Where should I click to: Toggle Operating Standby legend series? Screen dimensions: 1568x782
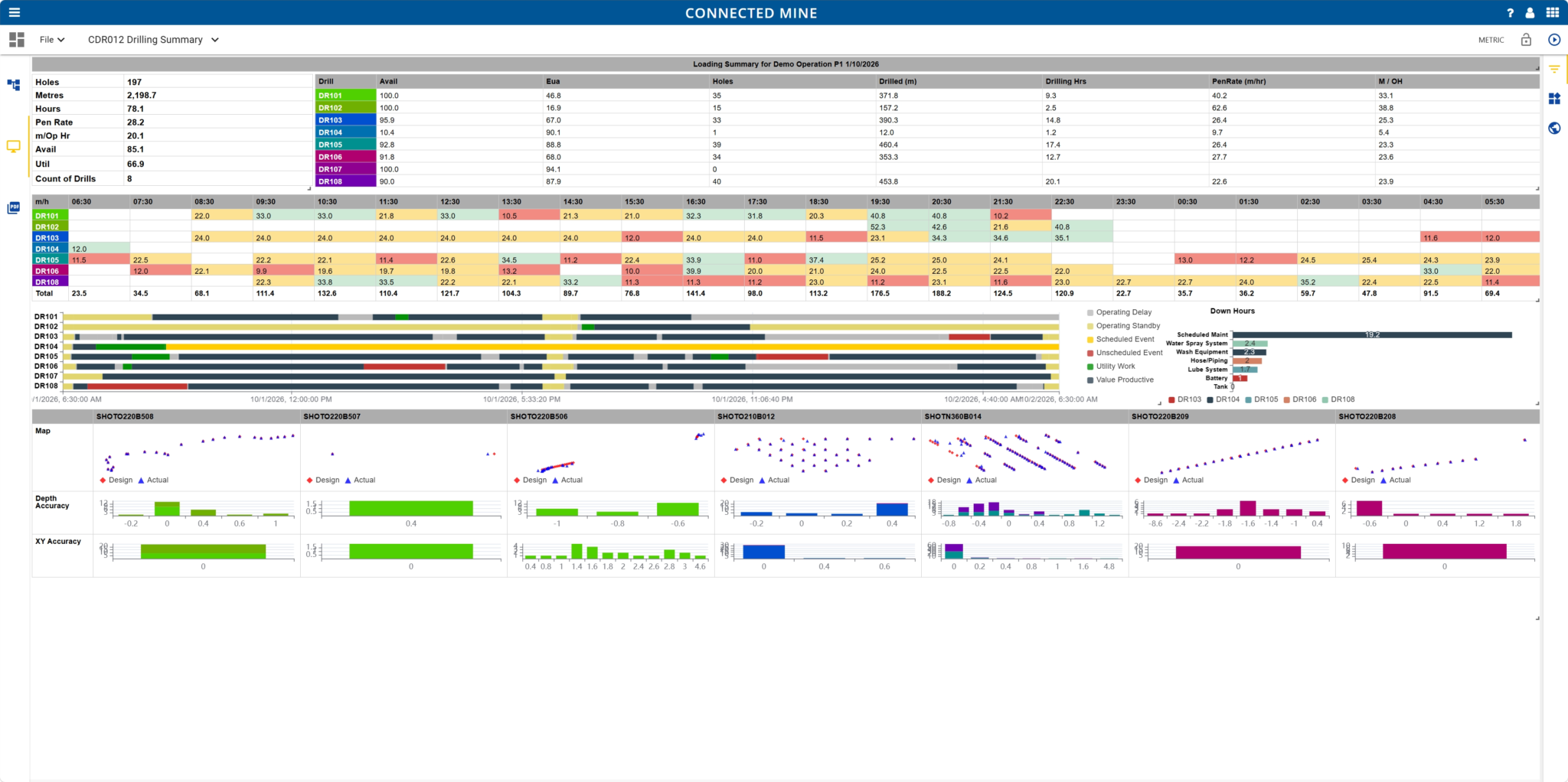[x=1123, y=326]
